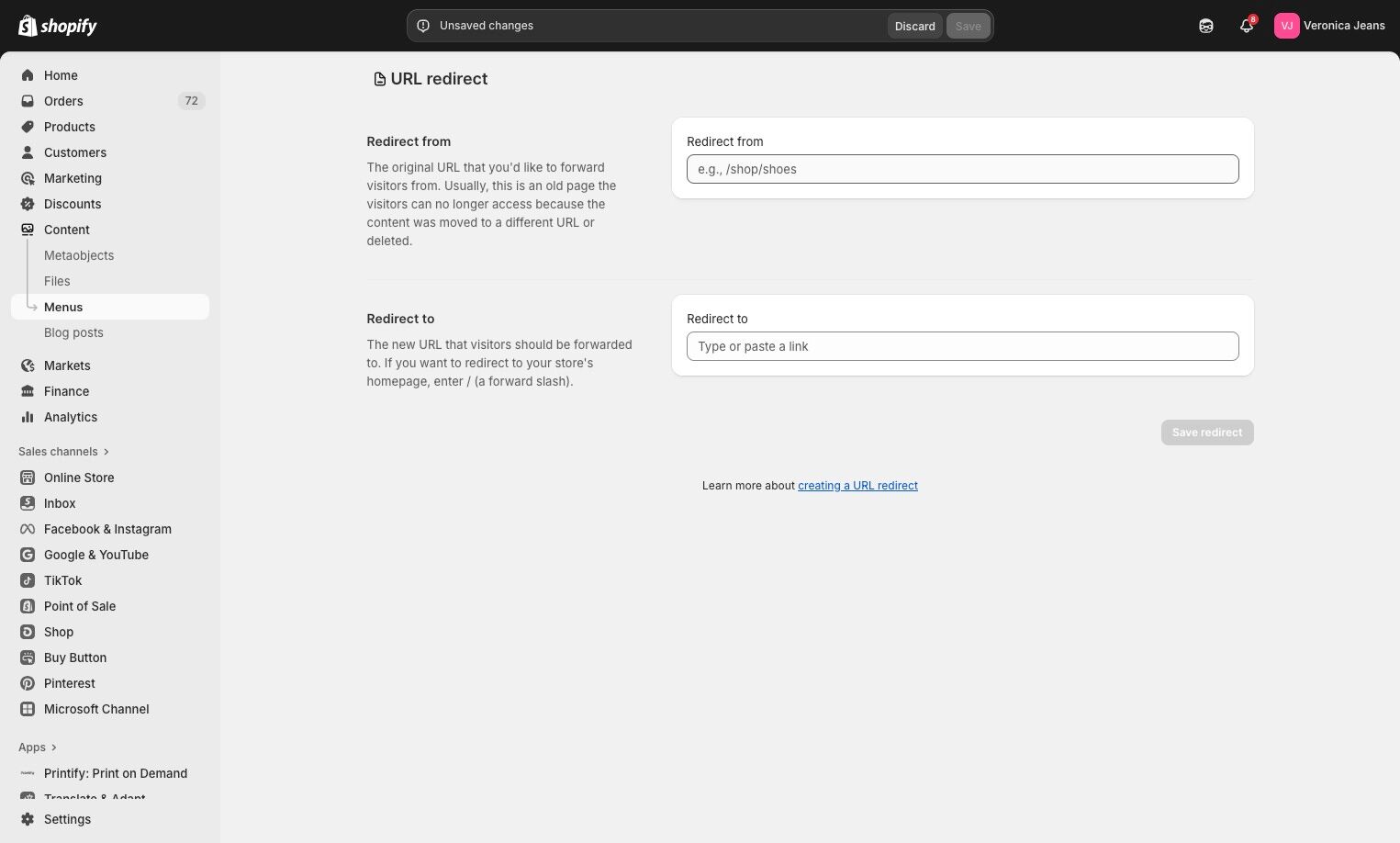Click the Shopify logo

point(58,26)
